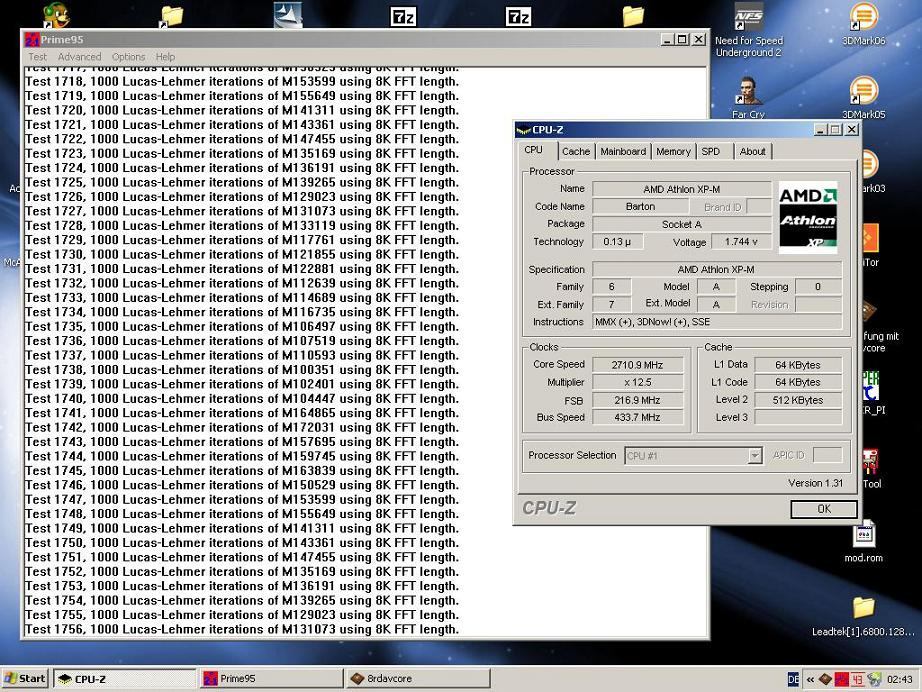Activate the 8rdavcore taskbar button
Image resolution: width=922 pixels, height=692 pixels.
(418, 679)
